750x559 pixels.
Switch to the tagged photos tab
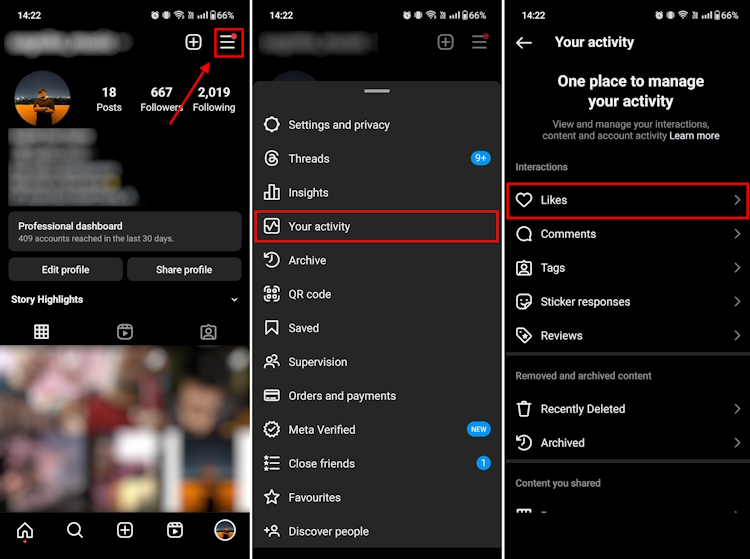pos(208,332)
